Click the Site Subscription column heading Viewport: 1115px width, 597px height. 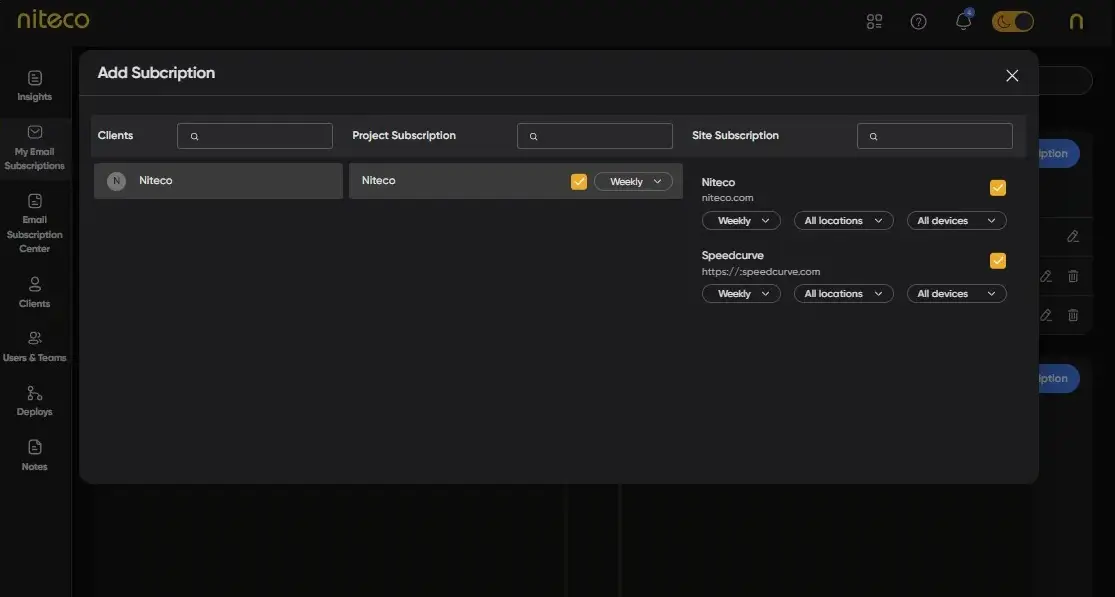click(735, 135)
